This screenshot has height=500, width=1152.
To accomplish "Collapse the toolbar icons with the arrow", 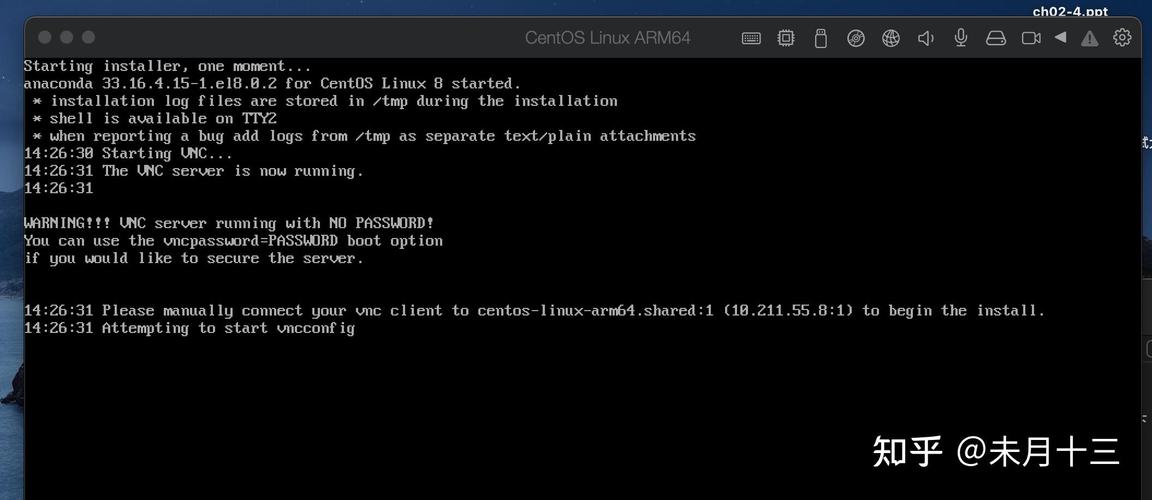I will click(x=1060, y=37).
